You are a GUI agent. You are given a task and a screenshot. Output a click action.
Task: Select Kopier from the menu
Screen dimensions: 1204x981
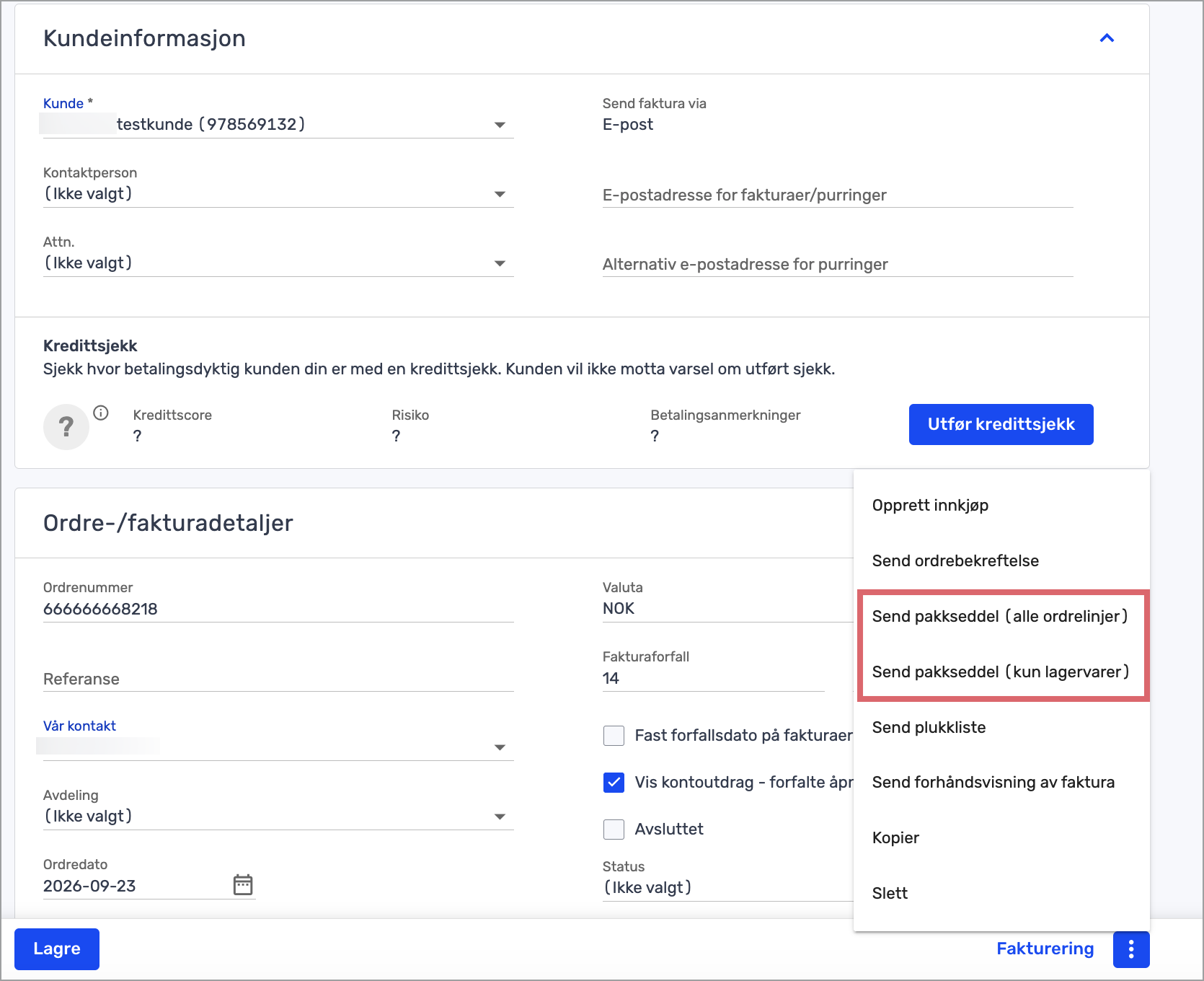coord(1001,838)
